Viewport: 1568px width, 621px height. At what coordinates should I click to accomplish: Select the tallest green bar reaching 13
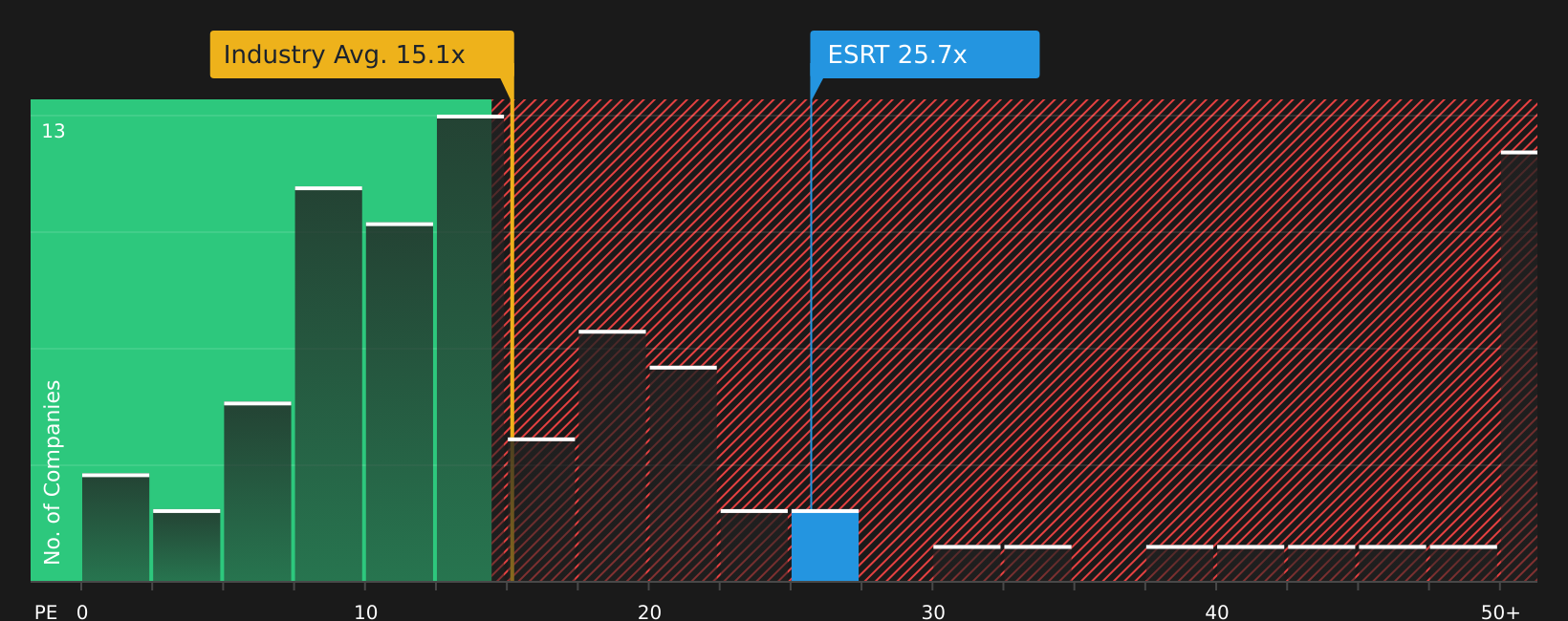[470, 348]
